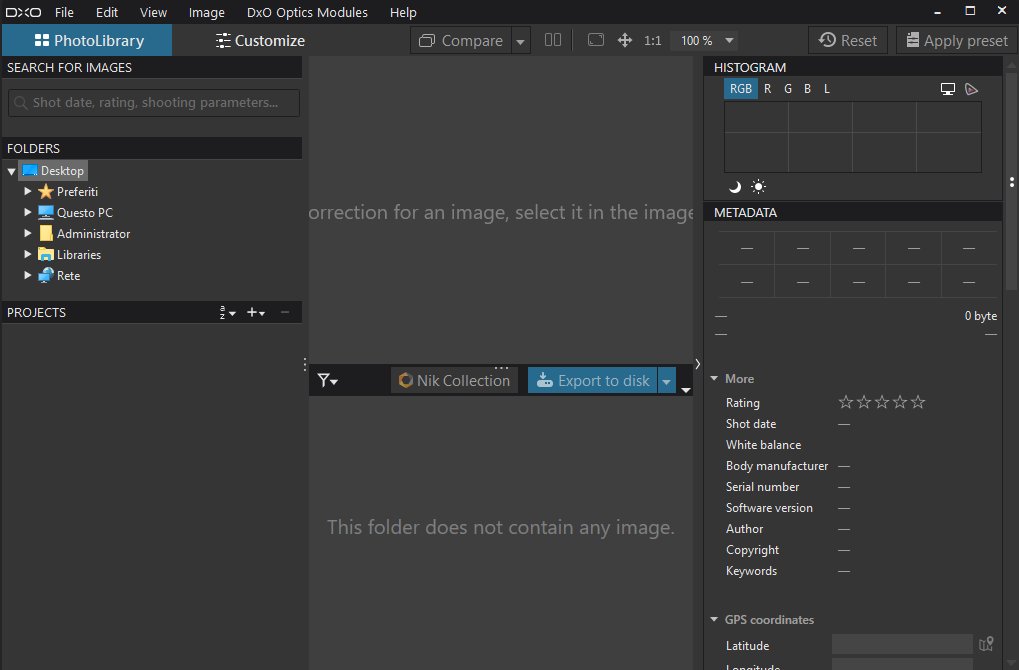
Task: Click the right panel vertical scrollbar
Action: pyautogui.click(x=1011, y=182)
